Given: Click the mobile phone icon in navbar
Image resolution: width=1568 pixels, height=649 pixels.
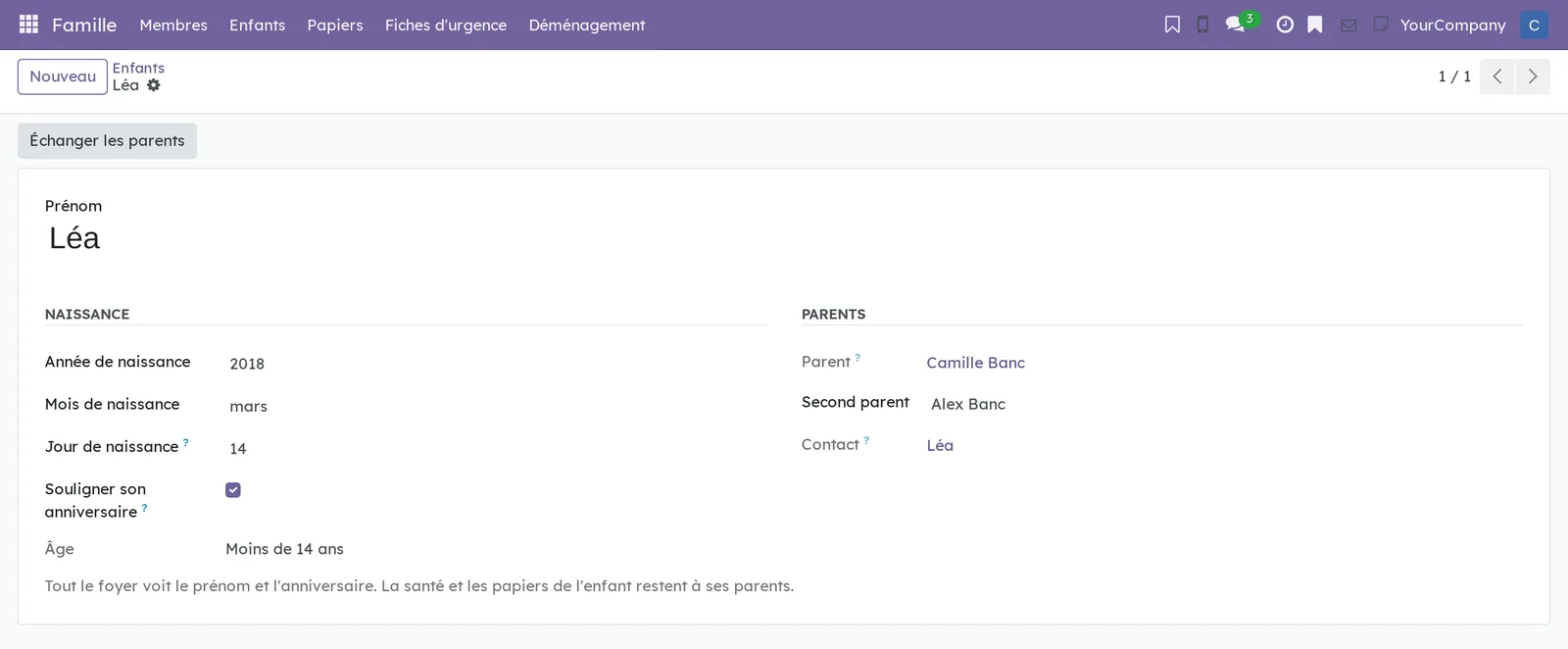Looking at the screenshot, I should click(x=1202, y=25).
